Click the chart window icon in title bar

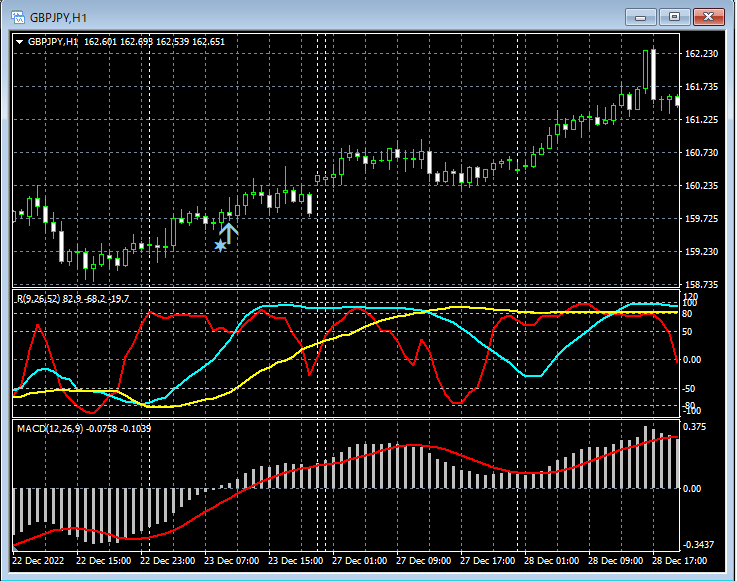click(x=16, y=17)
